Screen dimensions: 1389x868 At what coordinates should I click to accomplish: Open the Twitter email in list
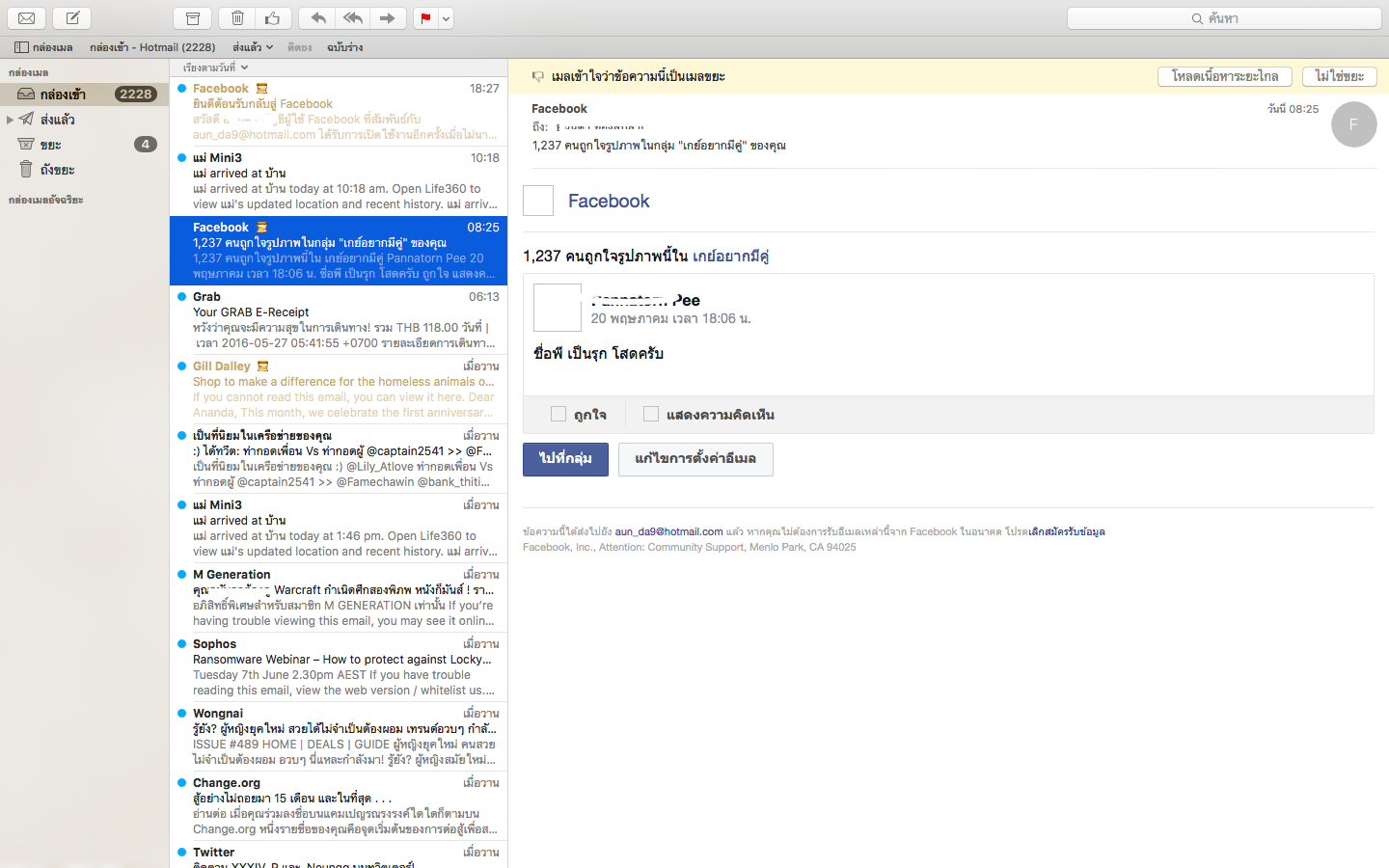339,854
